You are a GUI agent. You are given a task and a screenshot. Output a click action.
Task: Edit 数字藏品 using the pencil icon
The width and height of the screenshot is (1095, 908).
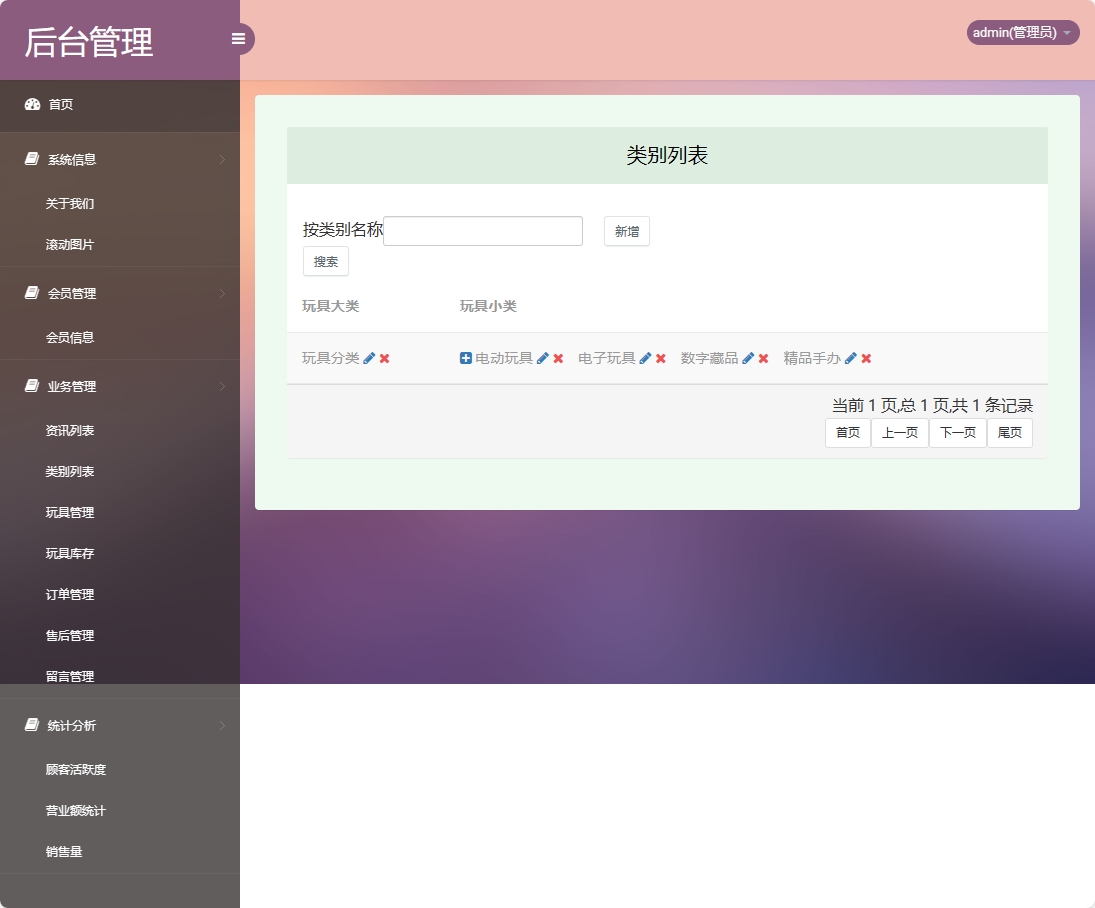[746, 358]
